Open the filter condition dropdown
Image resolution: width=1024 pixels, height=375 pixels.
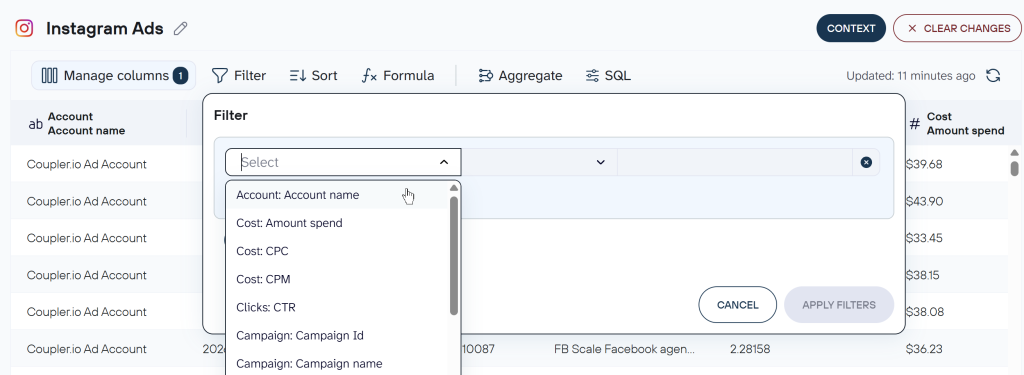pos(539,162)
